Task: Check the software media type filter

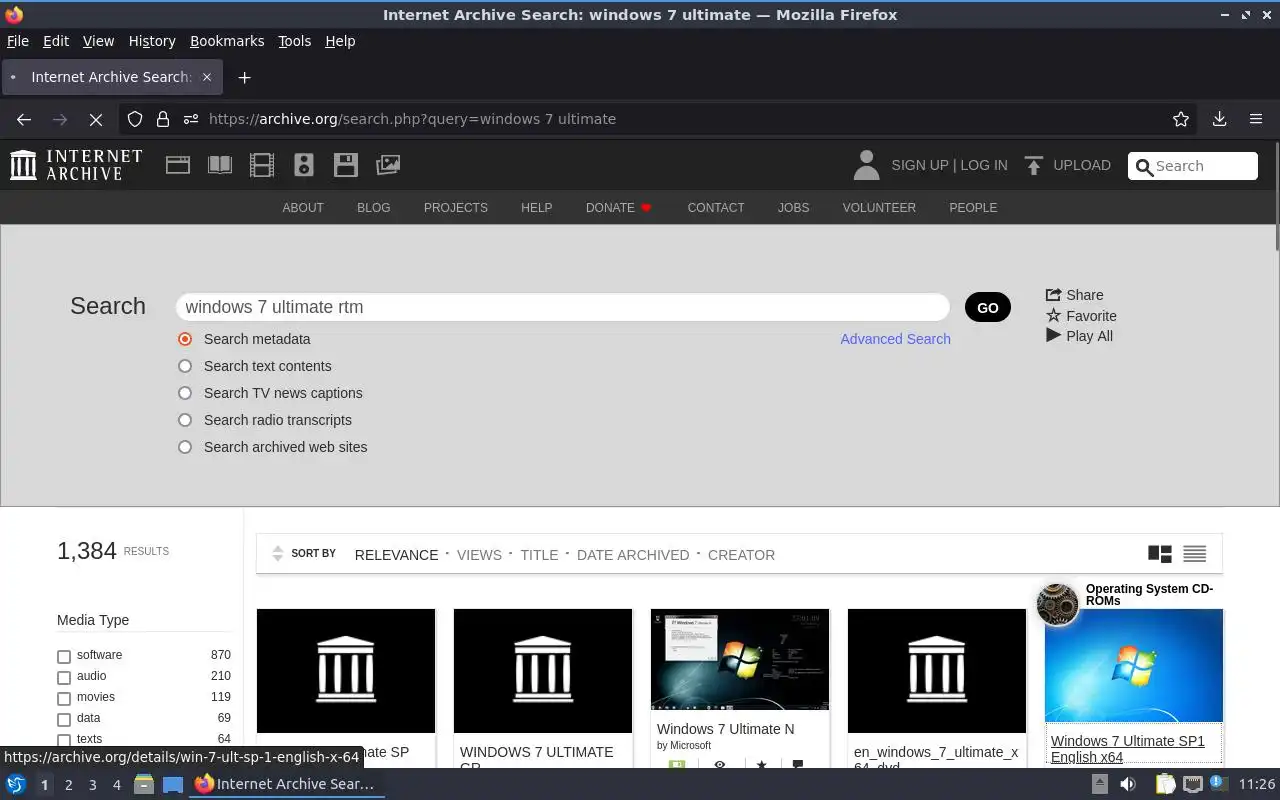Action: click(x=64, y=657)
